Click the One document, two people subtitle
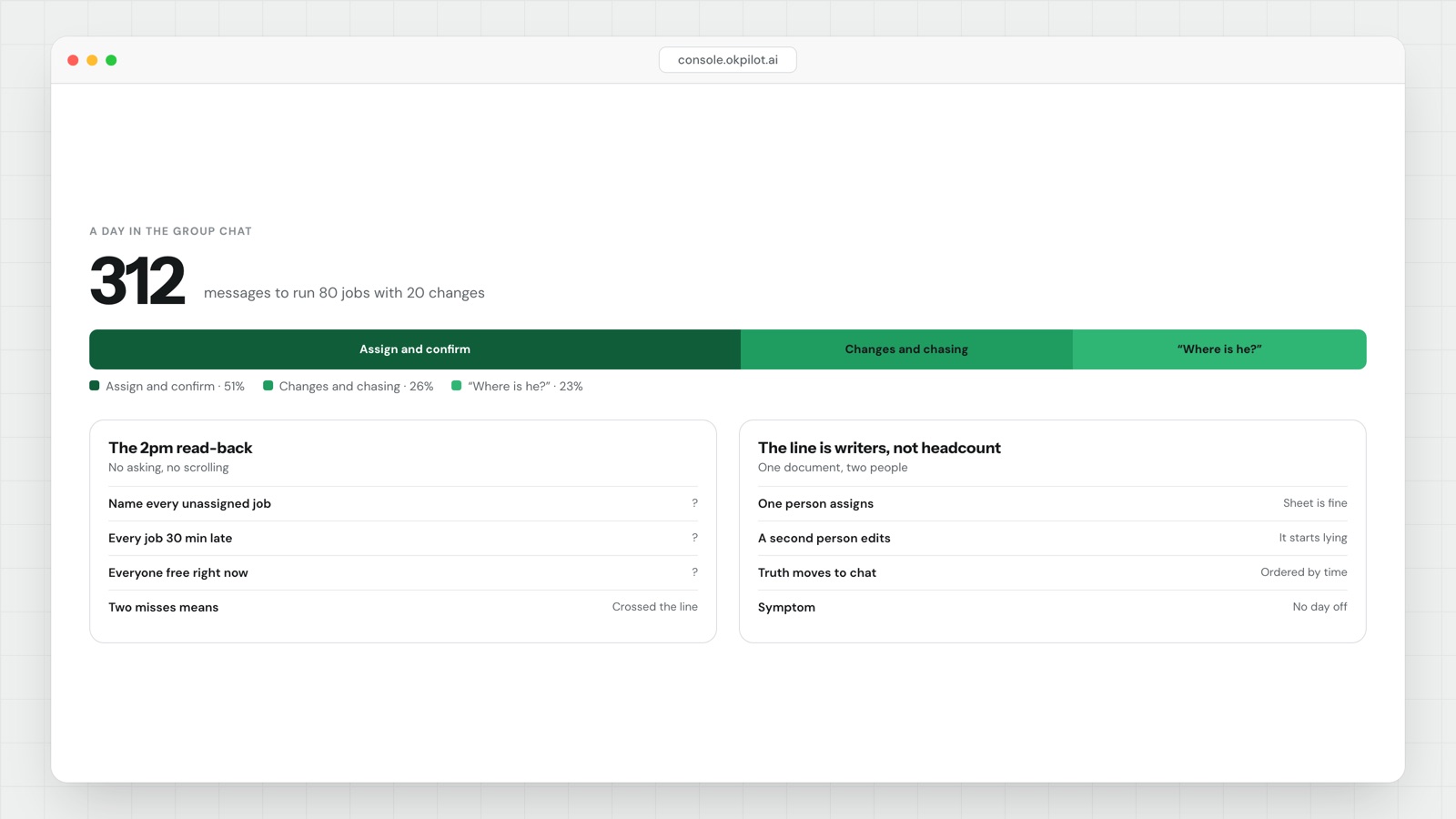 coord(833,468)
